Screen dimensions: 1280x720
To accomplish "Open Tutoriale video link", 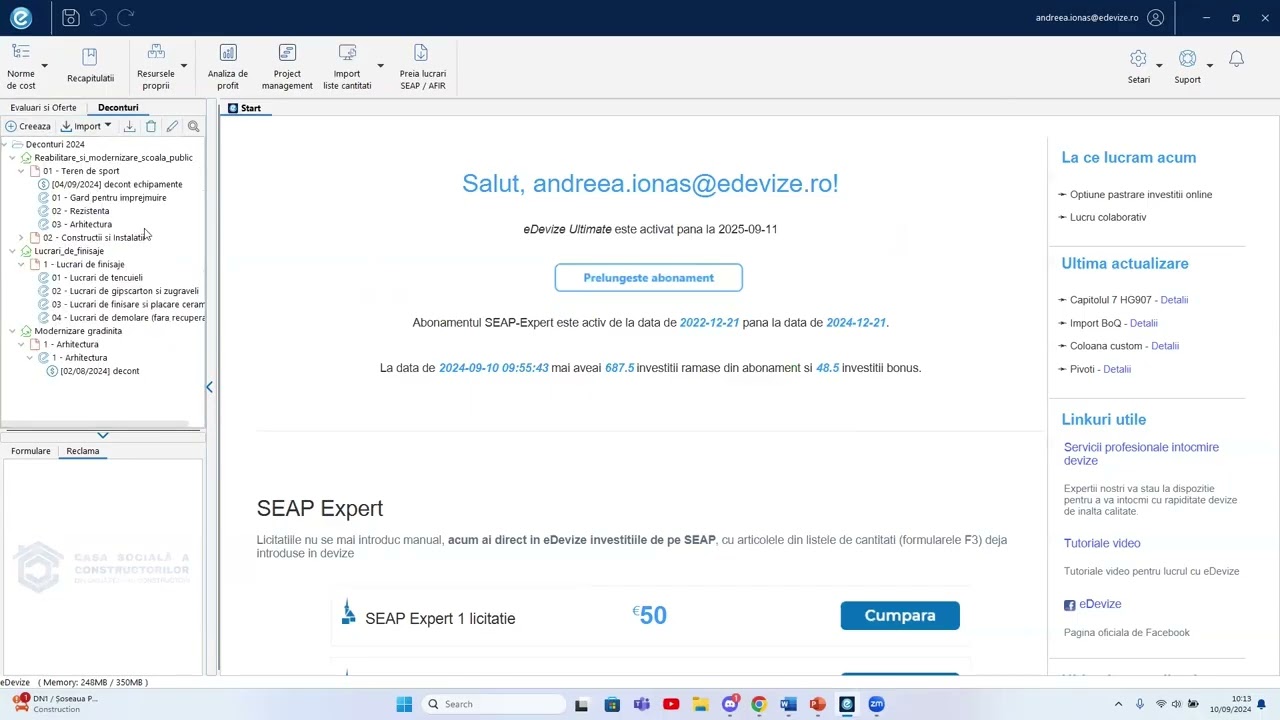I will point(1102,543).
